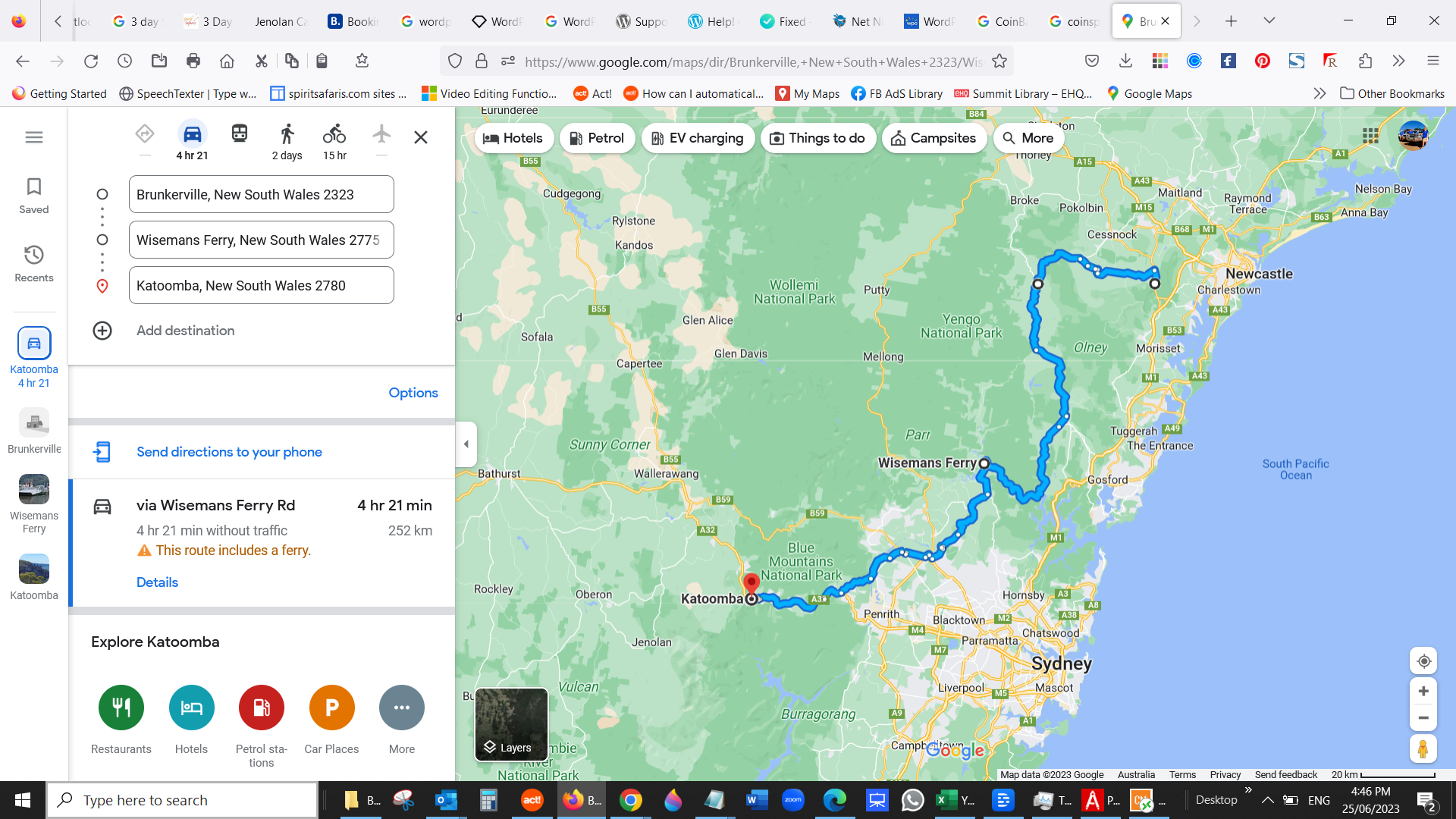Screen dimensions: 1456x819
Task: Toggle the Hotels search chip
Action: coord(514,137)
